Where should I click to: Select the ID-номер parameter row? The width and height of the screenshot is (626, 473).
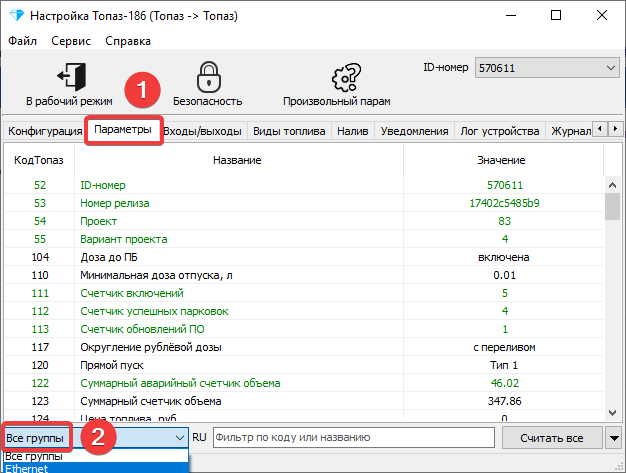click(x=304, y=185)
